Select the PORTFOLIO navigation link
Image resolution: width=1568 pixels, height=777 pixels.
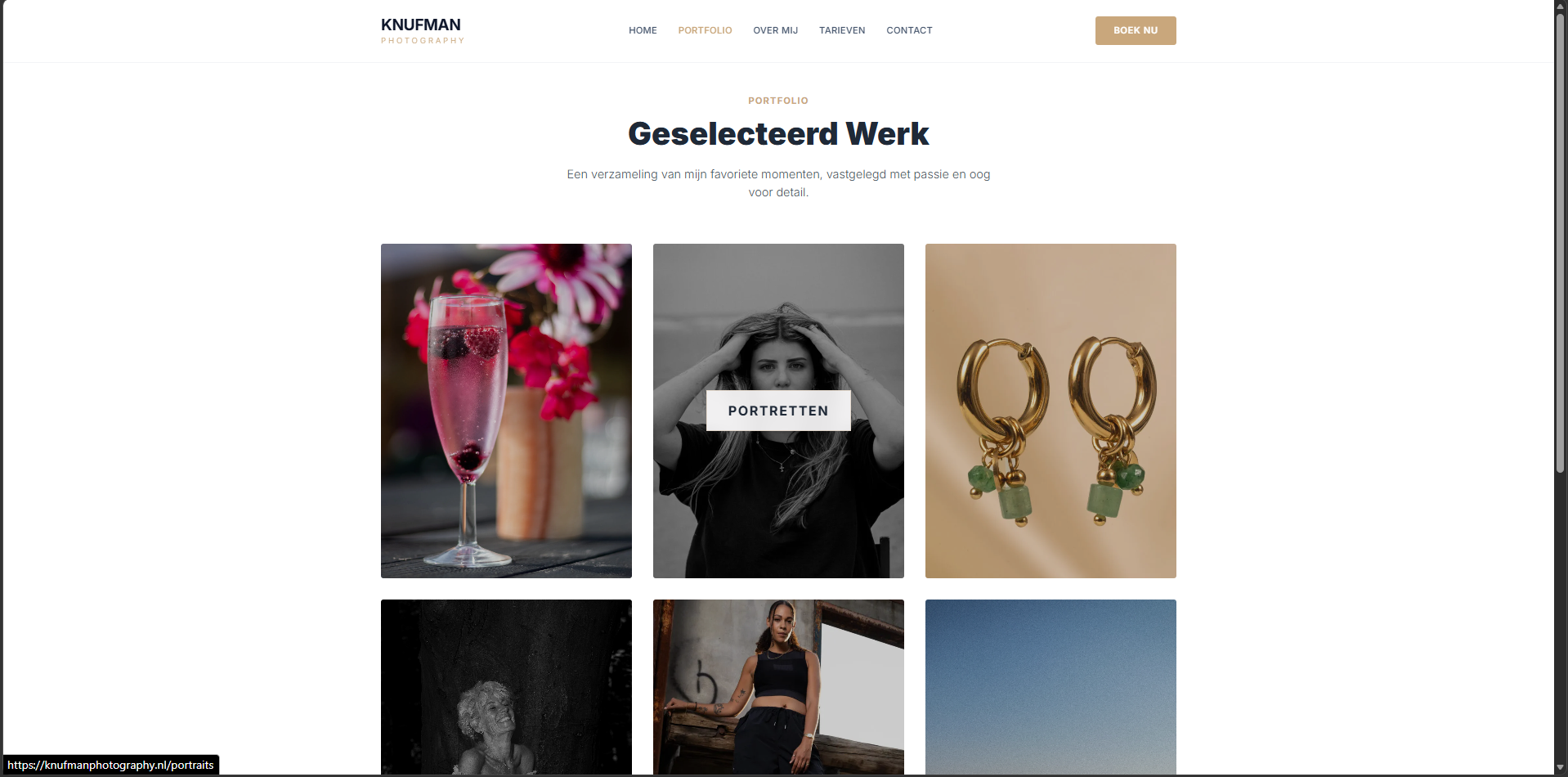[x=705, y=30]
